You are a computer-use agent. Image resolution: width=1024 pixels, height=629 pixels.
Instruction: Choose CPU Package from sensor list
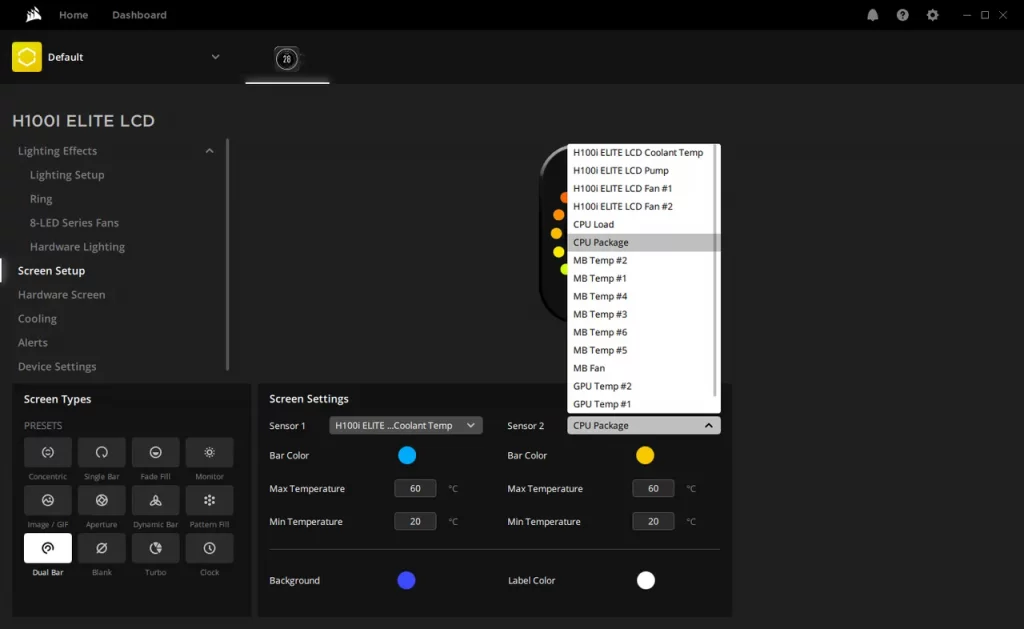(x=641, y=242)
